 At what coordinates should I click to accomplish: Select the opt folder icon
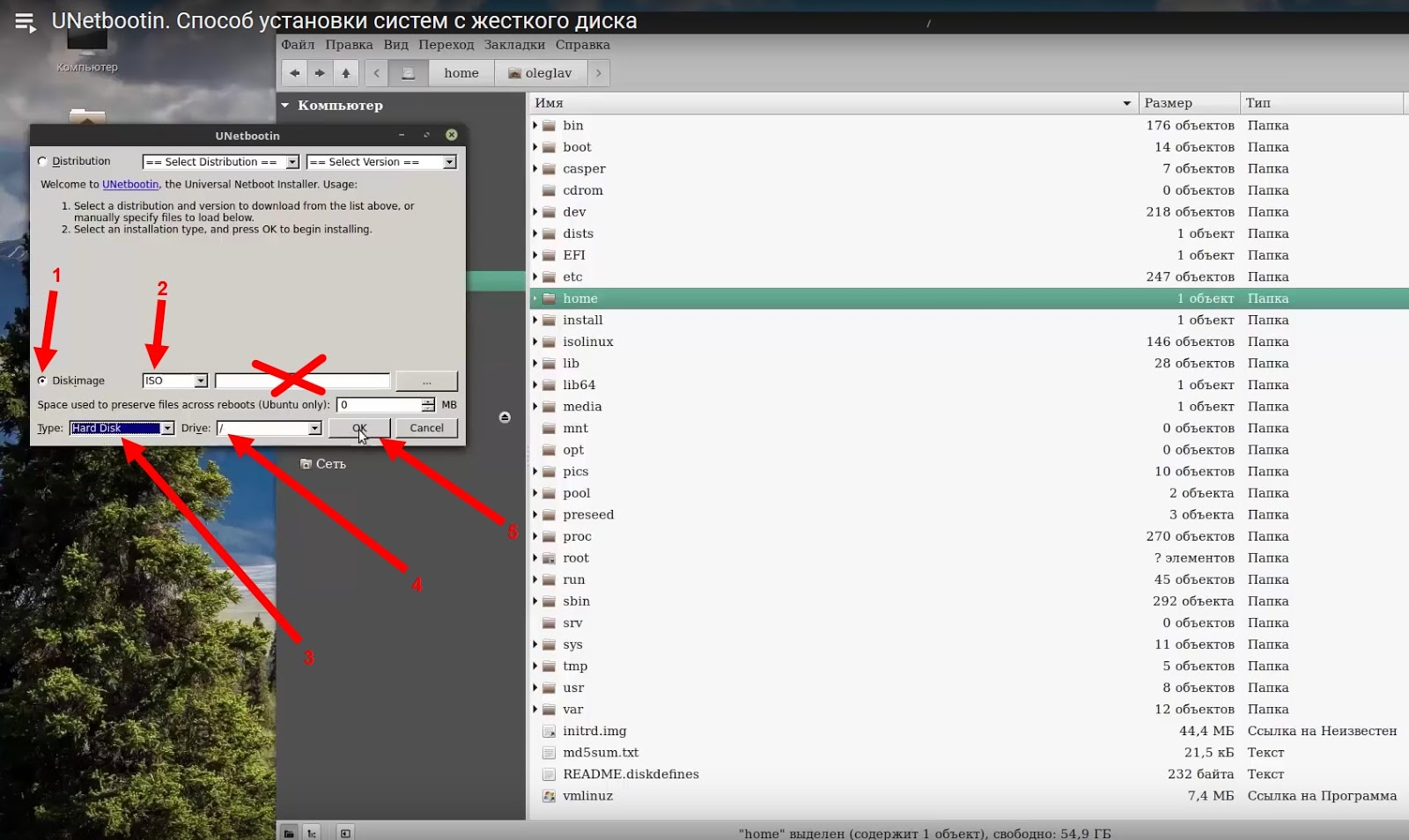point(549,450)
